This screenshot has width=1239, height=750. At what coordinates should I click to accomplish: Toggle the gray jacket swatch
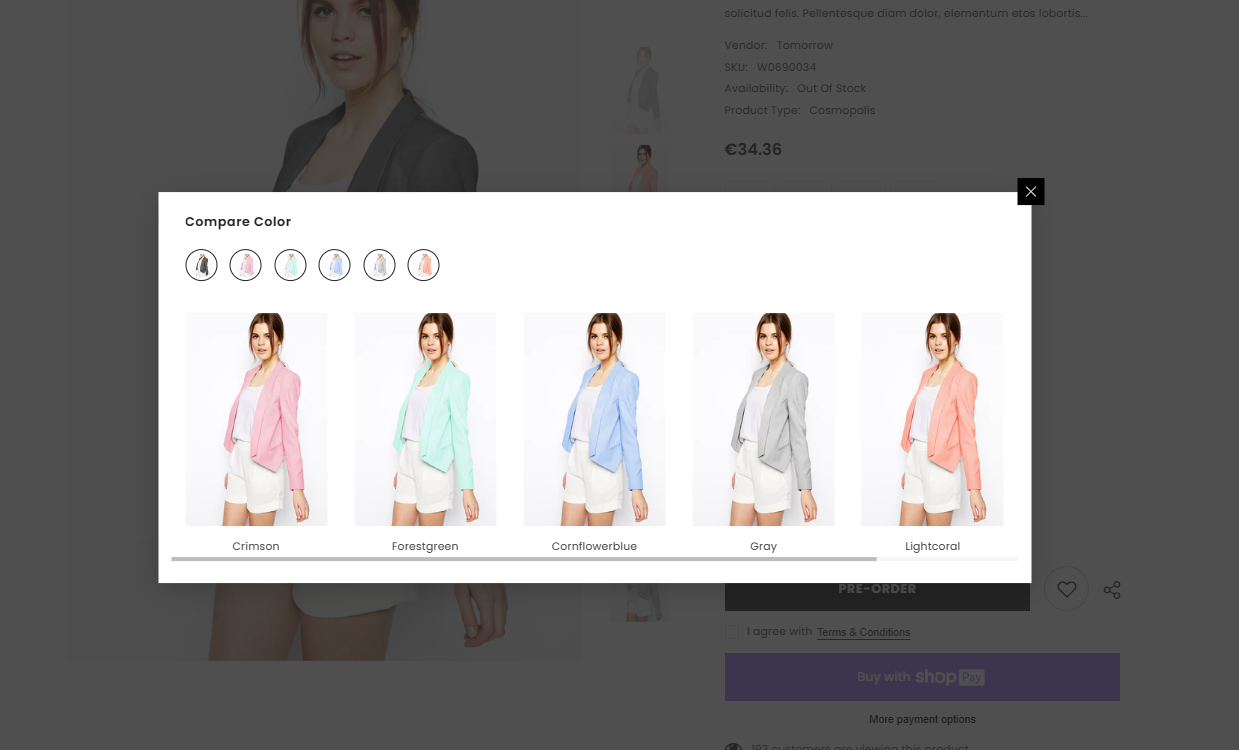coord(379,265)
